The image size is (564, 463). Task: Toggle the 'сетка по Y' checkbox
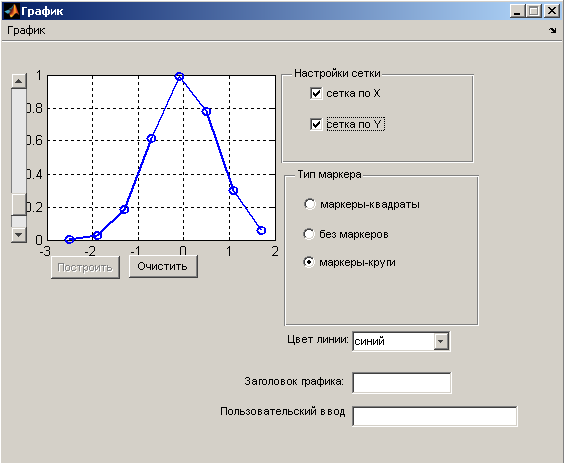tap(316, 124)
